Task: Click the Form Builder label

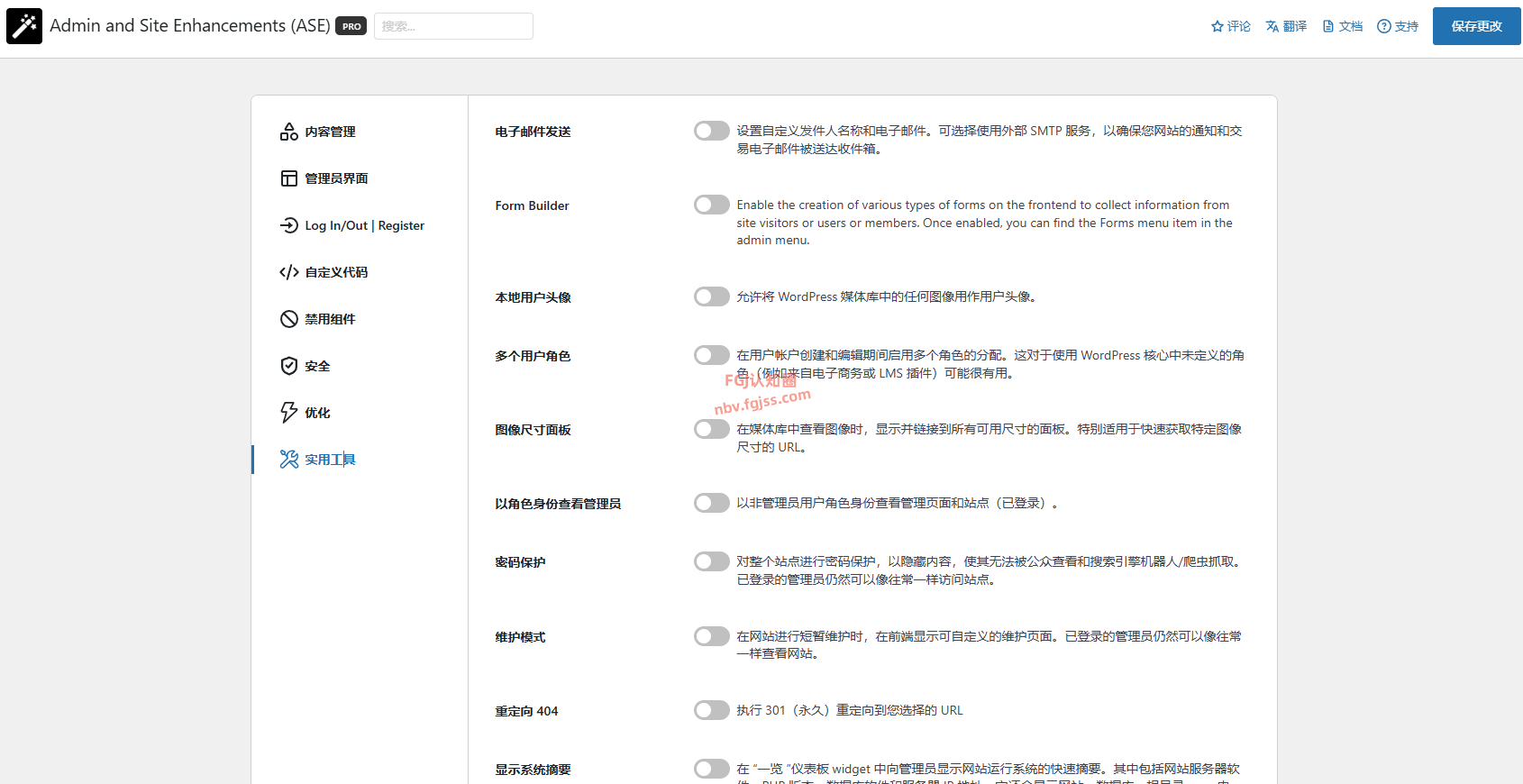Action: [532, 205]
